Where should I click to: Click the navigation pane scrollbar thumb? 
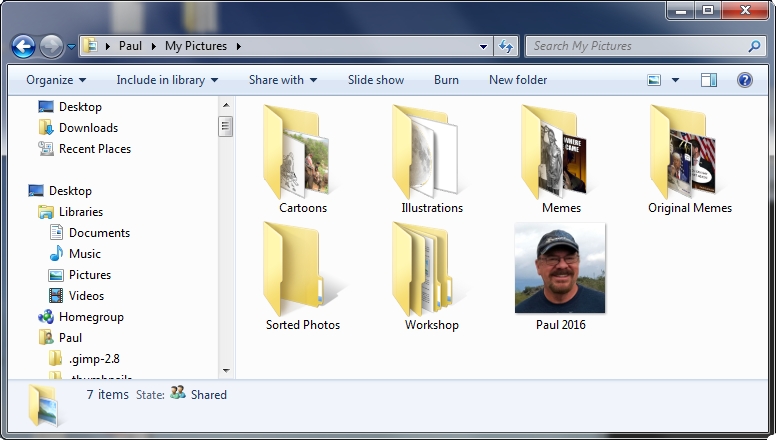pos(225,126)
